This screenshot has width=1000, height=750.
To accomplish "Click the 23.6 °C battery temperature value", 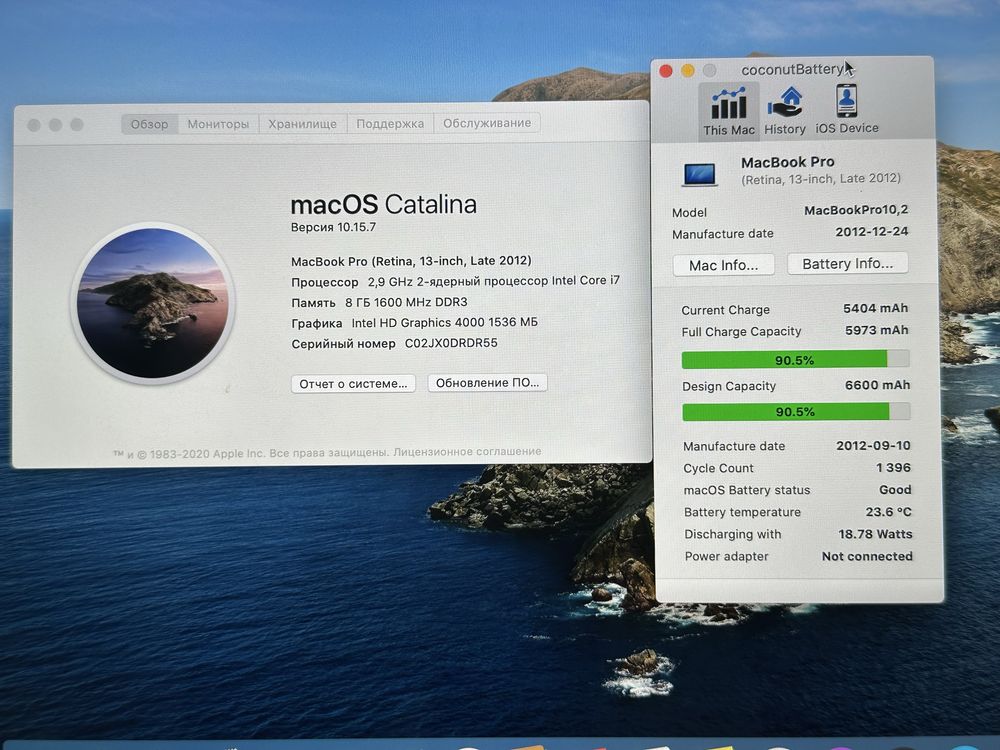I will (888, 511).
